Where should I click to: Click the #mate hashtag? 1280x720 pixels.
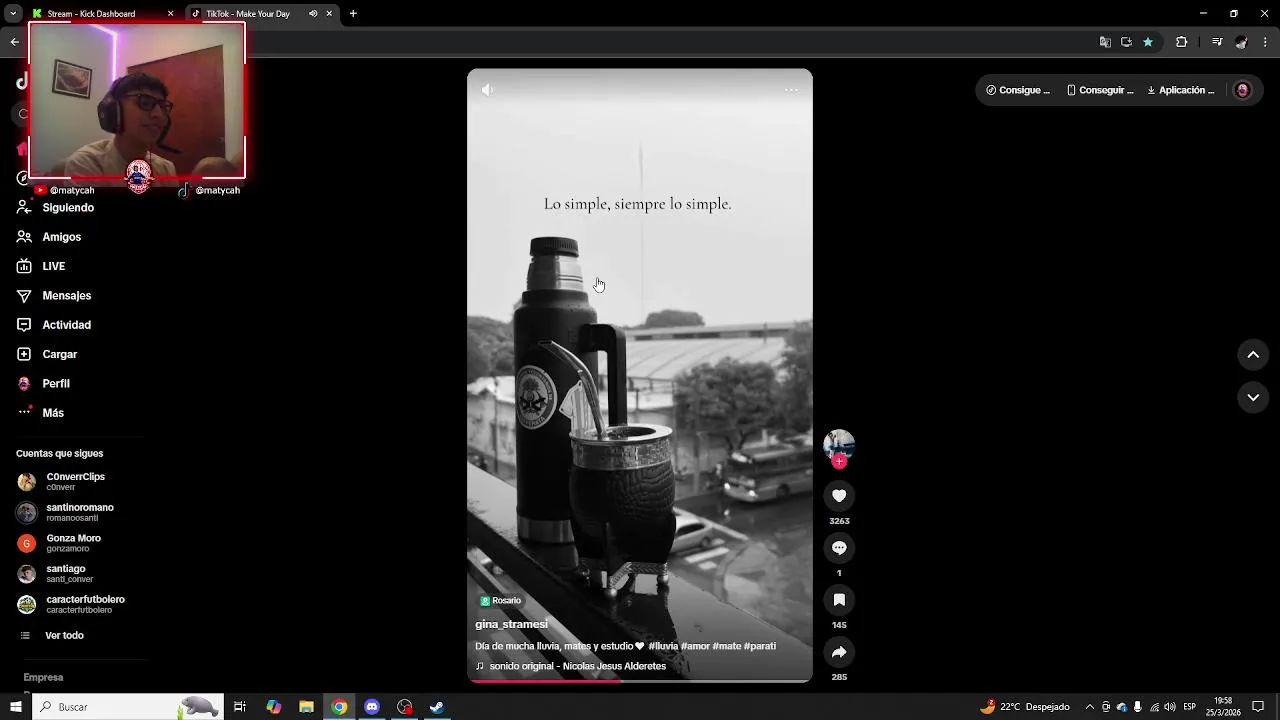727,647
